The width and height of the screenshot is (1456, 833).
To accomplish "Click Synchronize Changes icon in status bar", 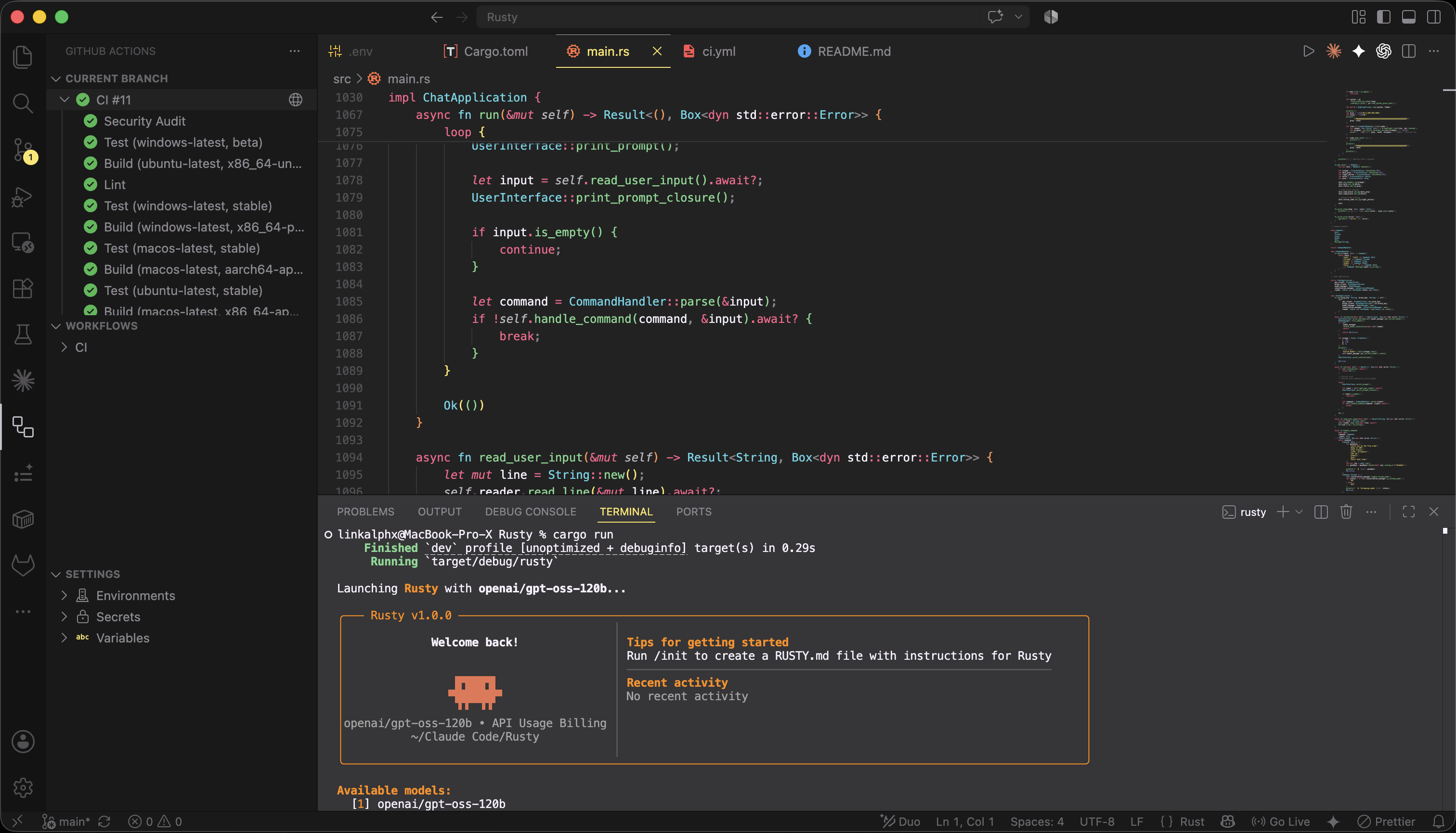I will point(104,821).
